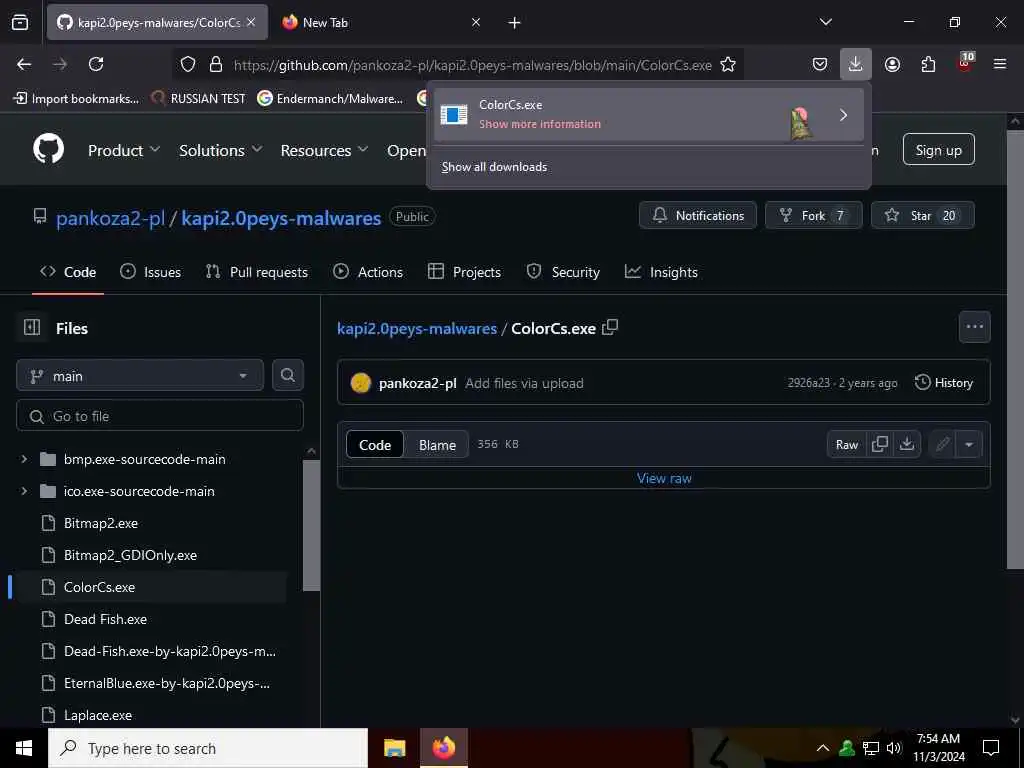Click the padlock site security icon
The image size is (1024, 768).
(216, 64)
